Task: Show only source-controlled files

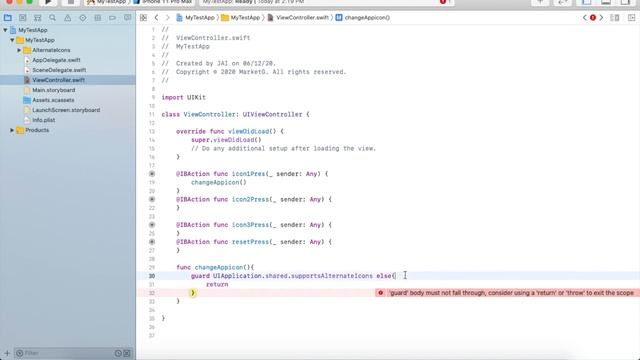Action: (127, 353)
